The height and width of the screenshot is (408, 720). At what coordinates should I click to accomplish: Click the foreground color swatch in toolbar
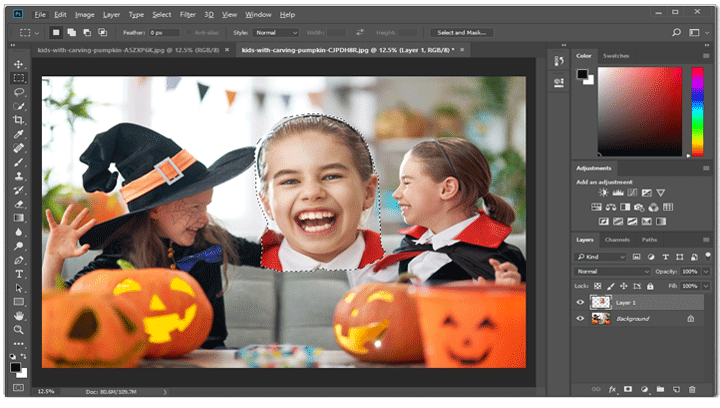pos(17,367)
